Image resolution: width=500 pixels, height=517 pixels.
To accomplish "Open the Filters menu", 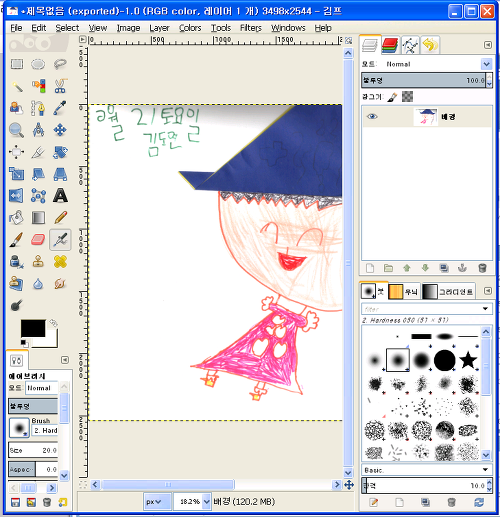I will [251, 28].
